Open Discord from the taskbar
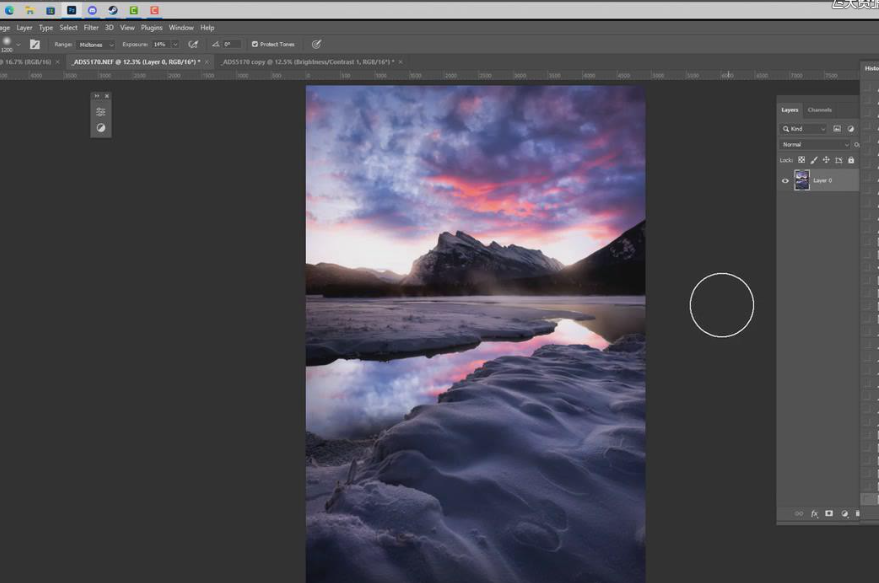This screenshot has height=583, width=879. coord(92,10)
